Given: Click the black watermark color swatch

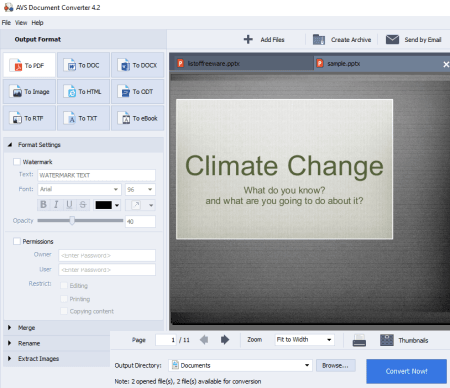Looking at the screenshot, I should coord(104,205).
